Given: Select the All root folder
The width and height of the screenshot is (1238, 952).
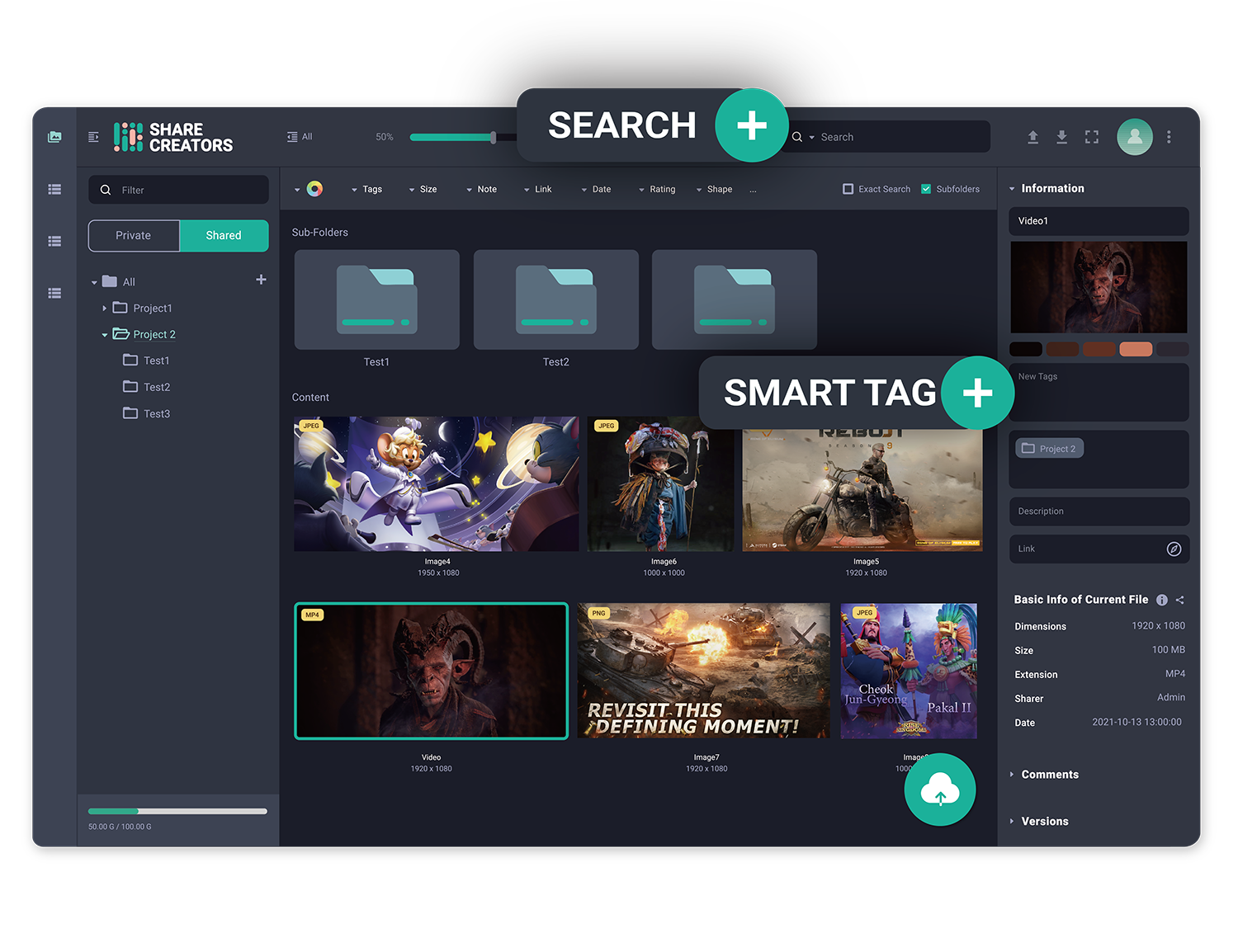Looking at the screenshot, I should tap(119, 281).
